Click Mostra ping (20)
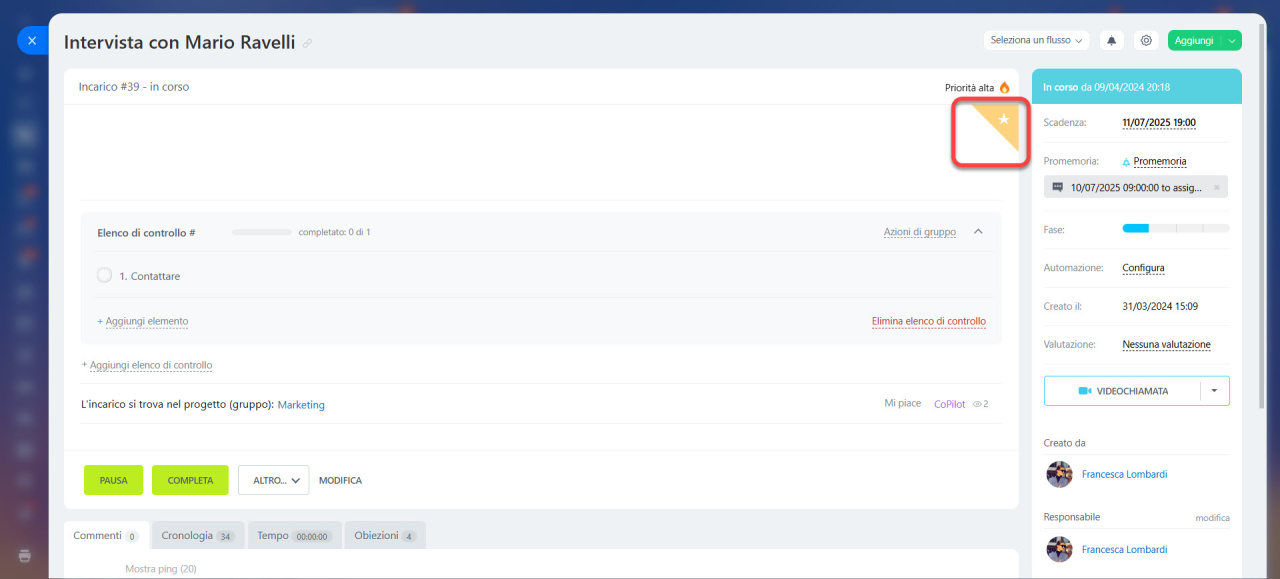Image resolution: width=1280 pixels, height=579 pixels. click(x=161, y=569)
